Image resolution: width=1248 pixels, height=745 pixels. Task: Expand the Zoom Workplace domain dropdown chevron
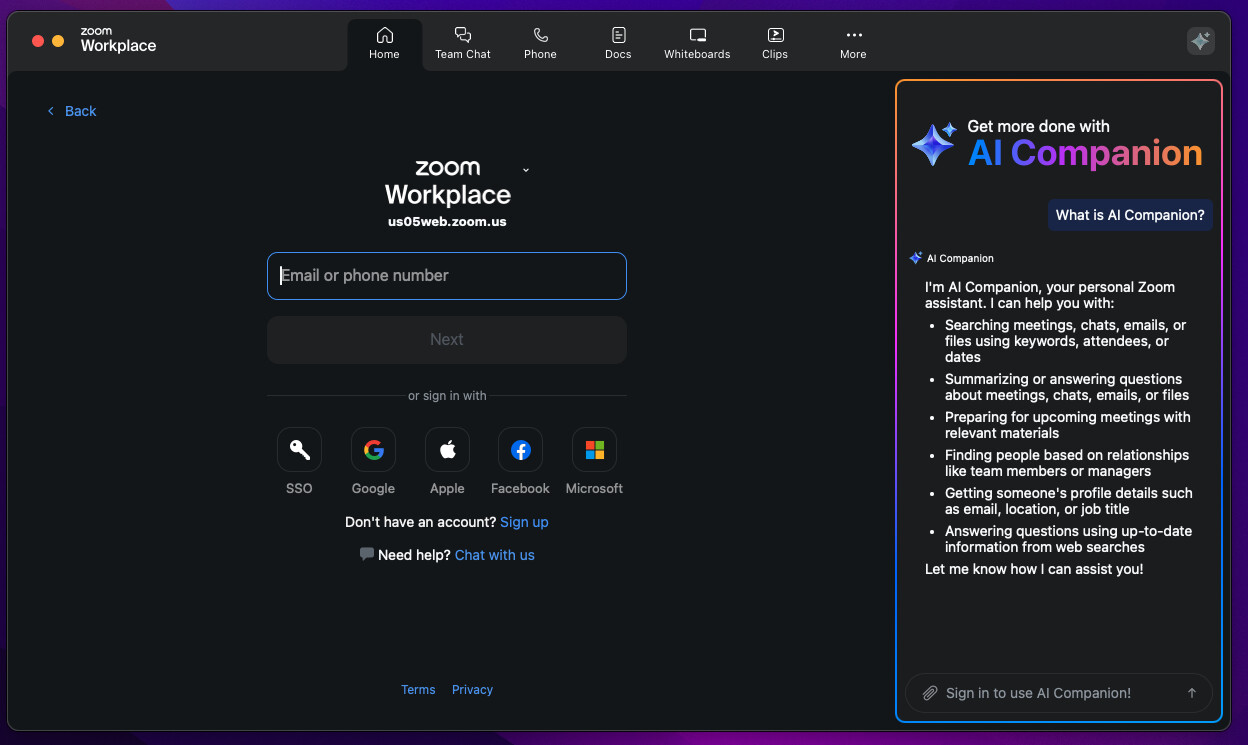point(526,170)
